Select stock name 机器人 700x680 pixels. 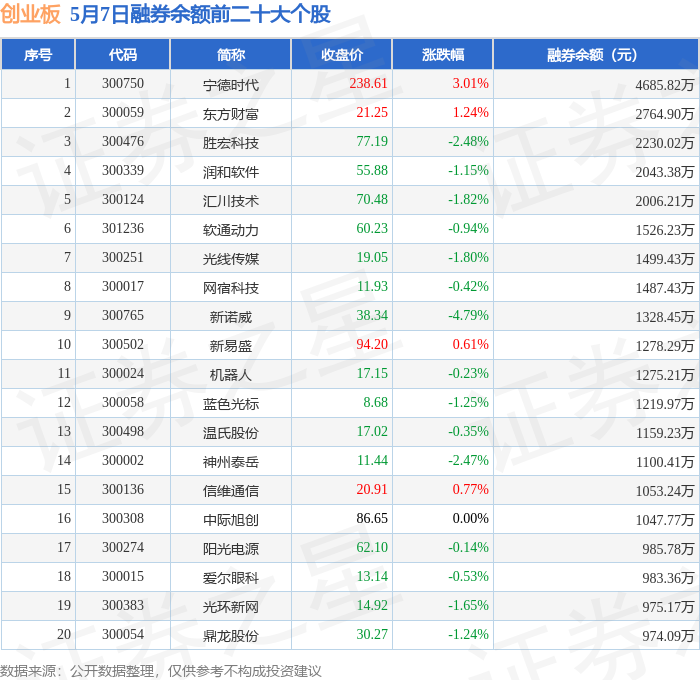231,375
